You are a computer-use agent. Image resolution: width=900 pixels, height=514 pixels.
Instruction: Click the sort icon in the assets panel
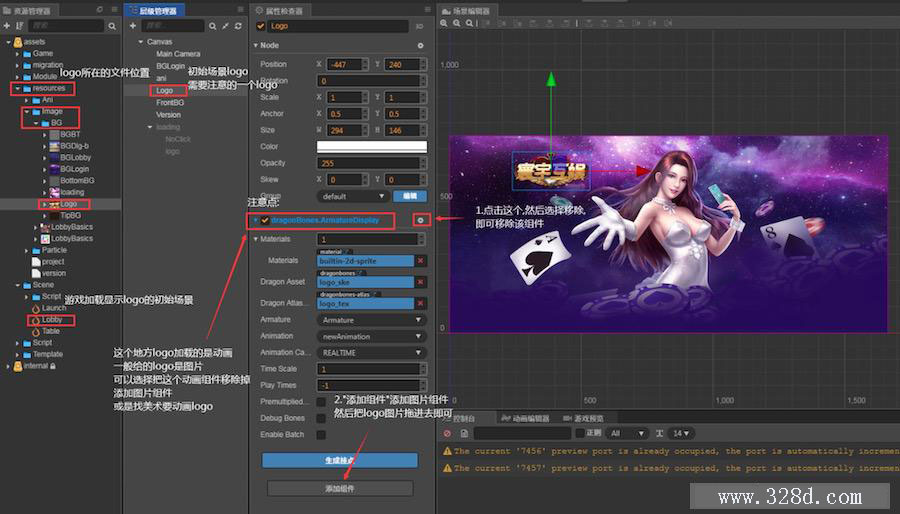click(x=20, y=25)
